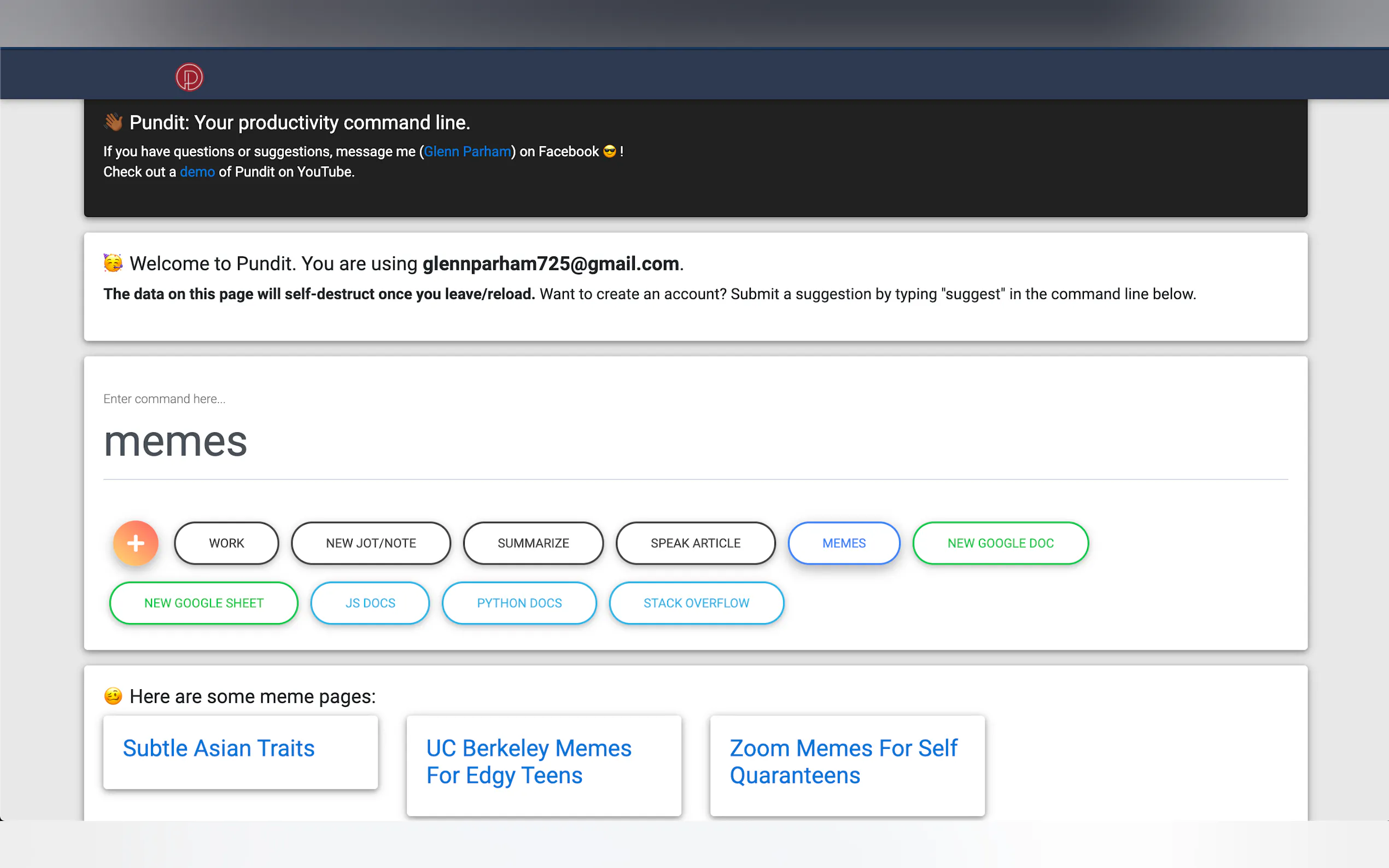The width and height of the screenshot is (1389, 868).
Task: Open the STACK OVERFLOW chip
Action: point(696,603)
